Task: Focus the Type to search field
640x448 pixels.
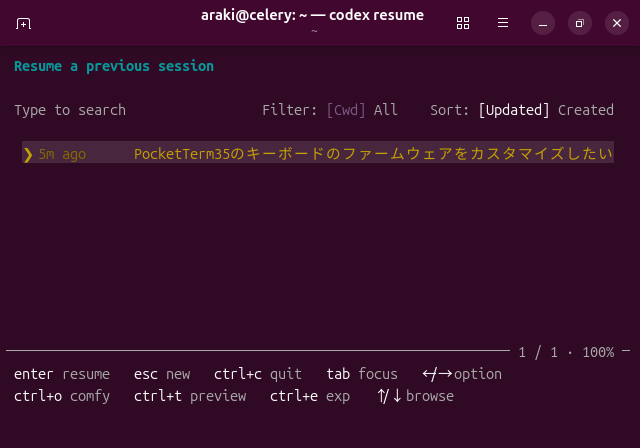Action: (x=70, y=110)
